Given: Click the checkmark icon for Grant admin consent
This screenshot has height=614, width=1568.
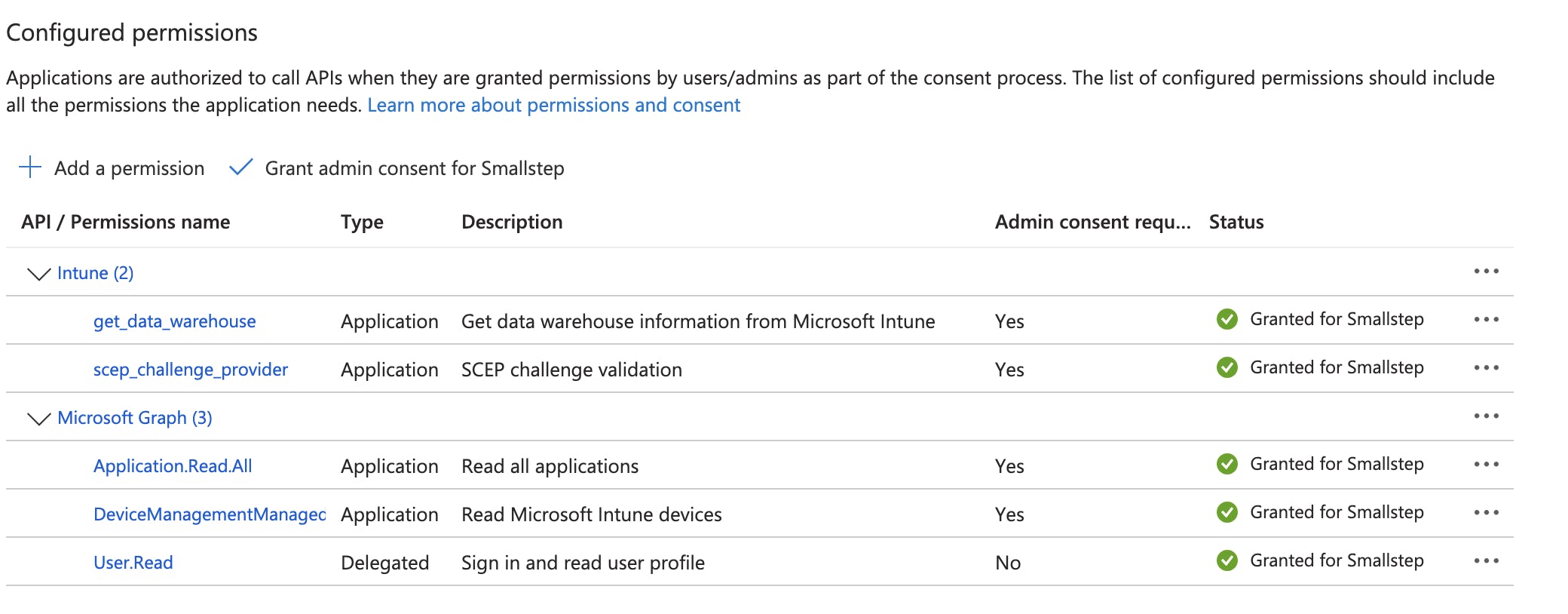Looking at the screenshot, I should tap(240, 167).
